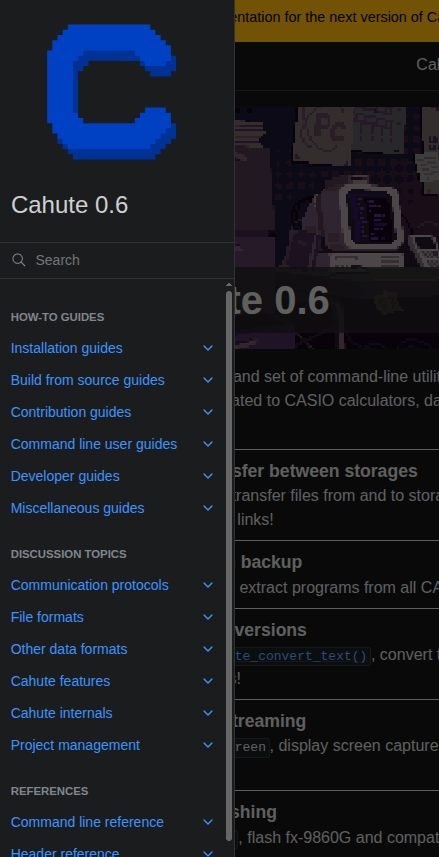439x857 pixels.
Task: Open the Header reference link
Action: 65,852
